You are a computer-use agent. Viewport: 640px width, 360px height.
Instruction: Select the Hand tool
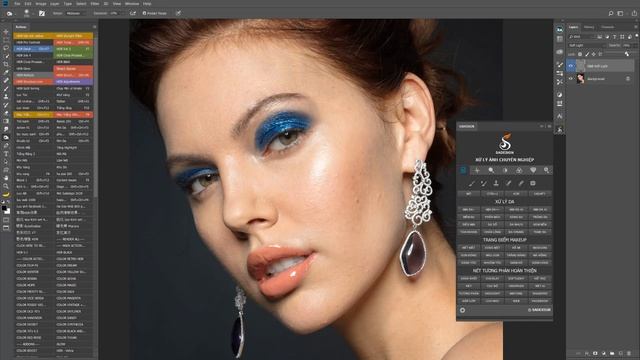[x=6, y=178]
